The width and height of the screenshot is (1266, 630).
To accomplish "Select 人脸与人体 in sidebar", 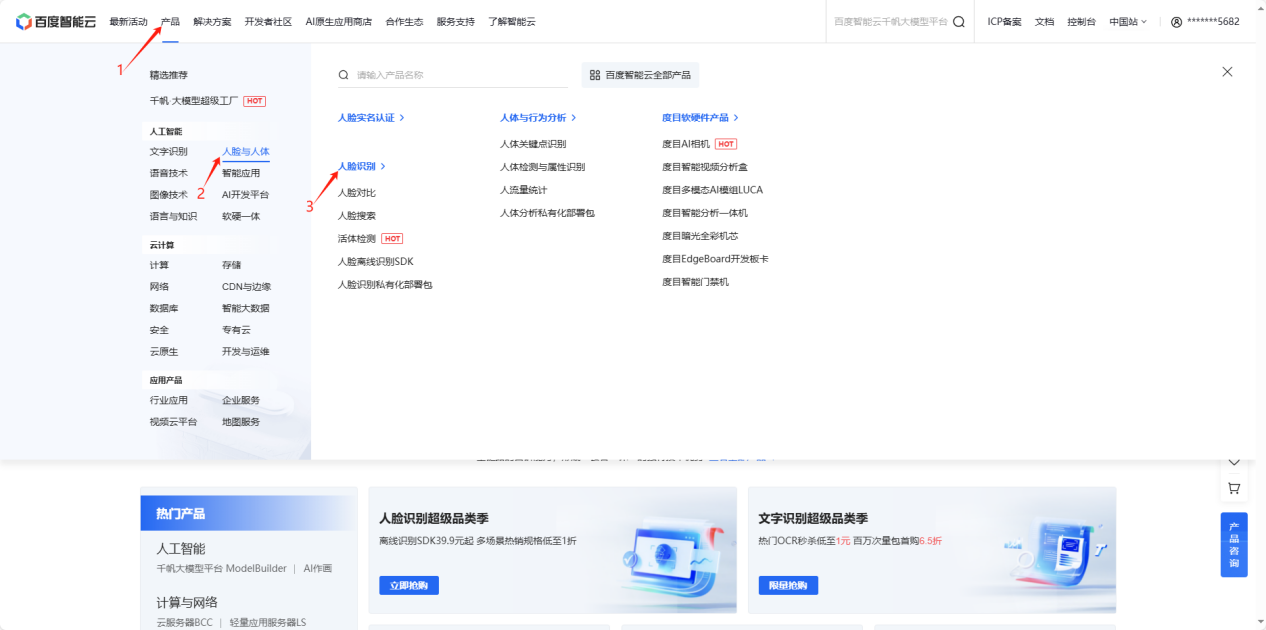I will tap(246, 152).
